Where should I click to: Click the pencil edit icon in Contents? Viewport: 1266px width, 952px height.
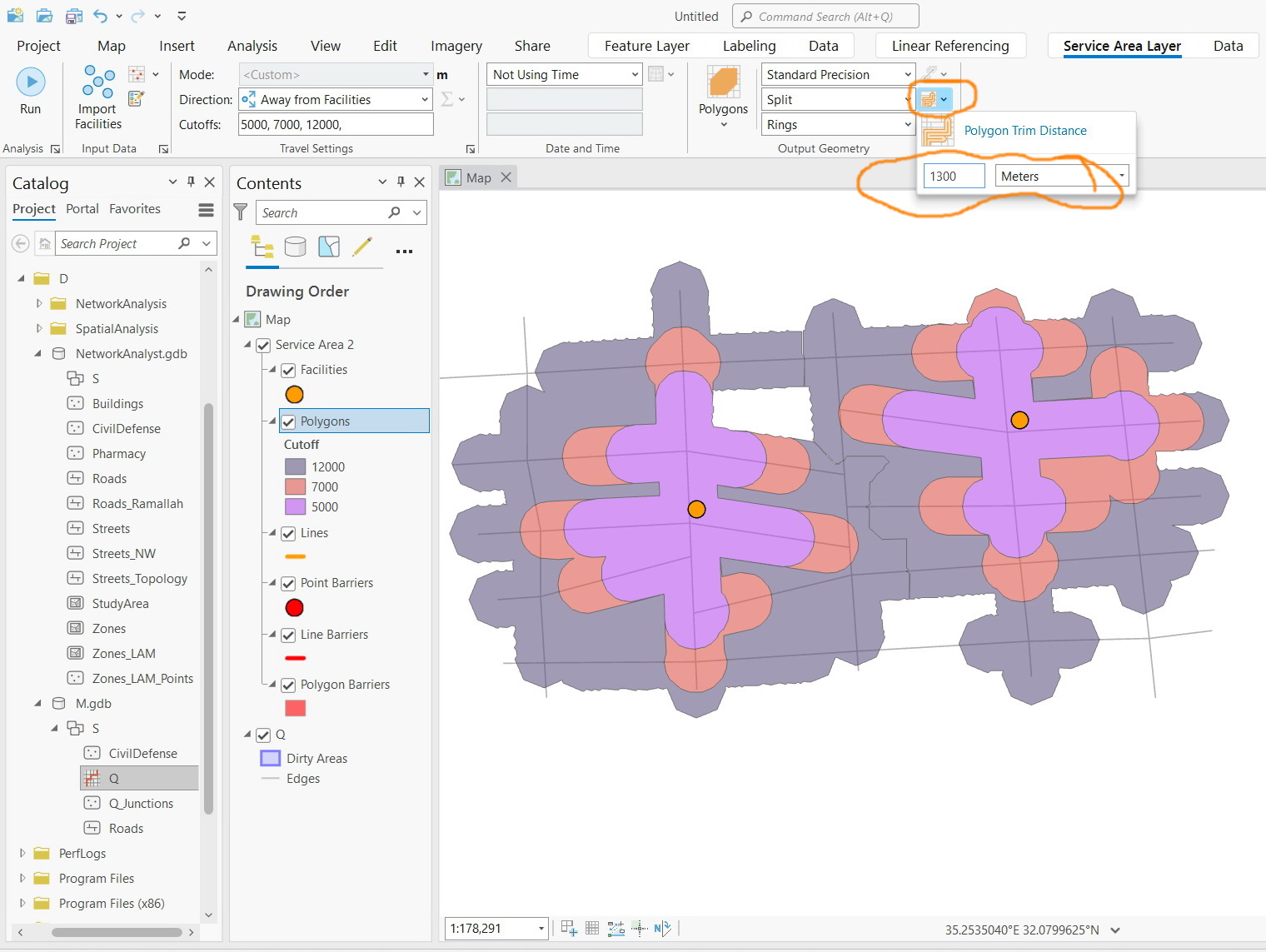click(363, 247)
